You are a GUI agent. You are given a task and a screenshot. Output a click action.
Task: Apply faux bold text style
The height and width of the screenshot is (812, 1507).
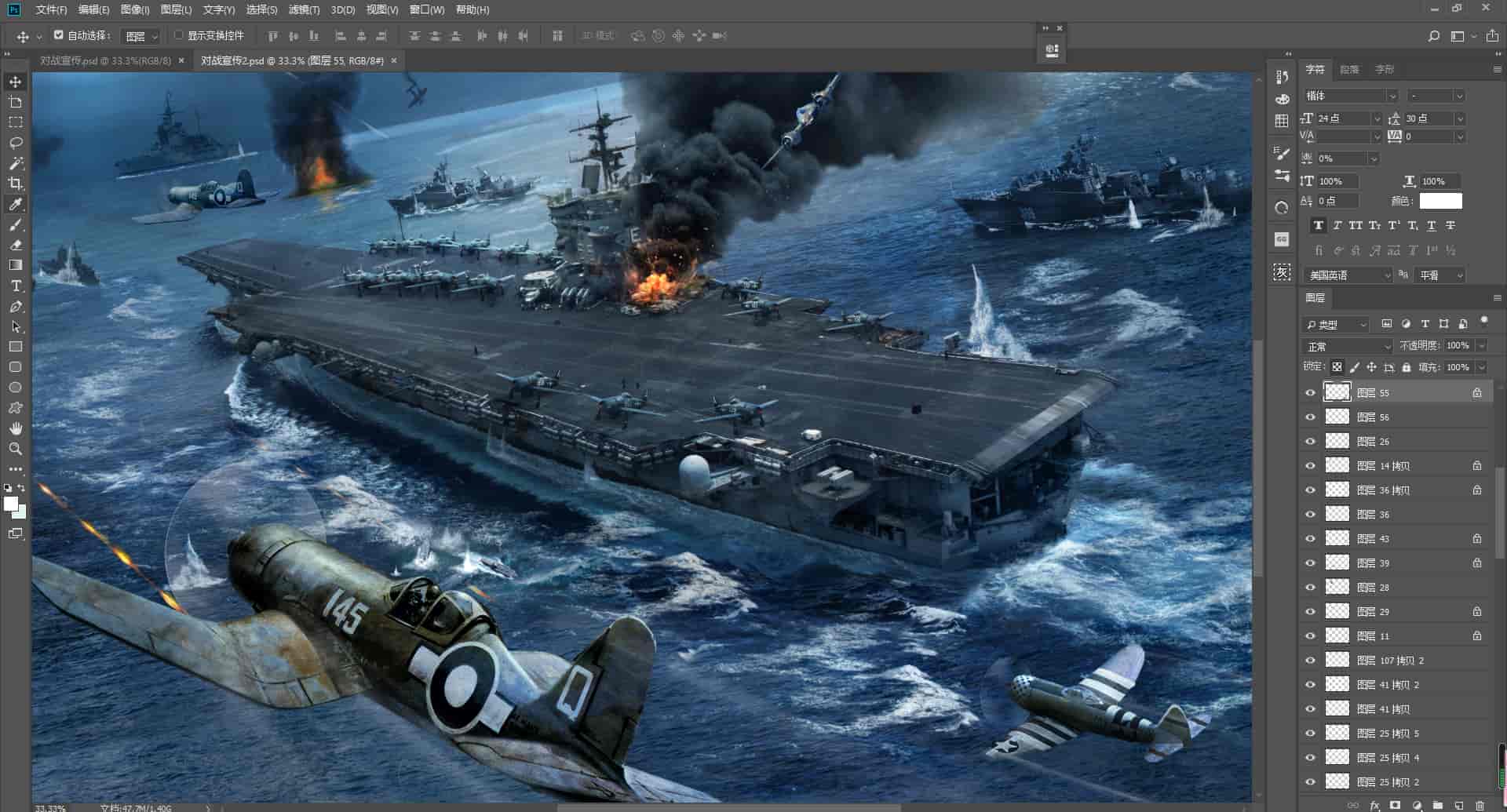click(1319, 225)
